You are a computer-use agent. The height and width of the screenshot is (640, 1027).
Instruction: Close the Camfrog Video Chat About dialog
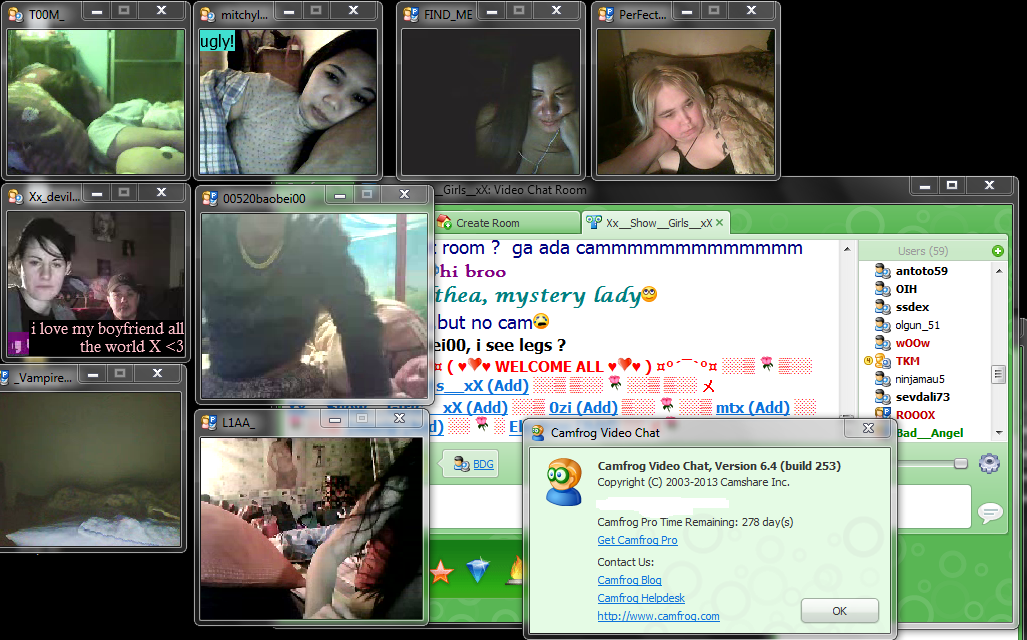(868, 428)
